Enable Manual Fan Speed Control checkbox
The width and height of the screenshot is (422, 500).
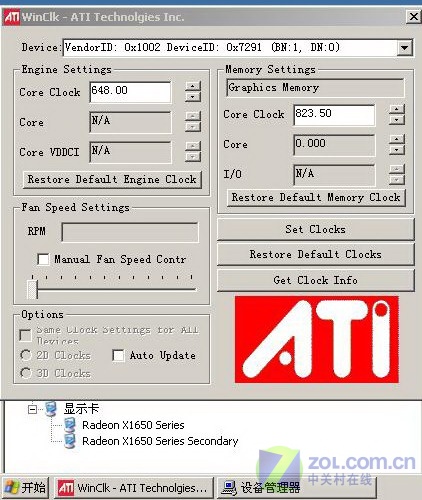43,259
